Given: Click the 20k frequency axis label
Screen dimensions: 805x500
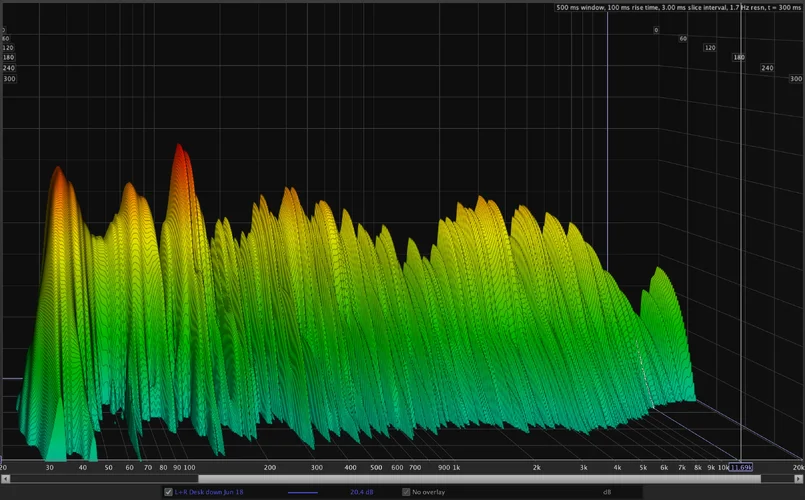Looking at the screenshot, I should tap(797, 467).
